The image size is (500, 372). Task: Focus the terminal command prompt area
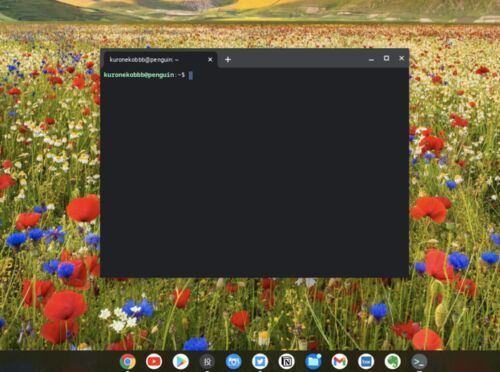255,172
